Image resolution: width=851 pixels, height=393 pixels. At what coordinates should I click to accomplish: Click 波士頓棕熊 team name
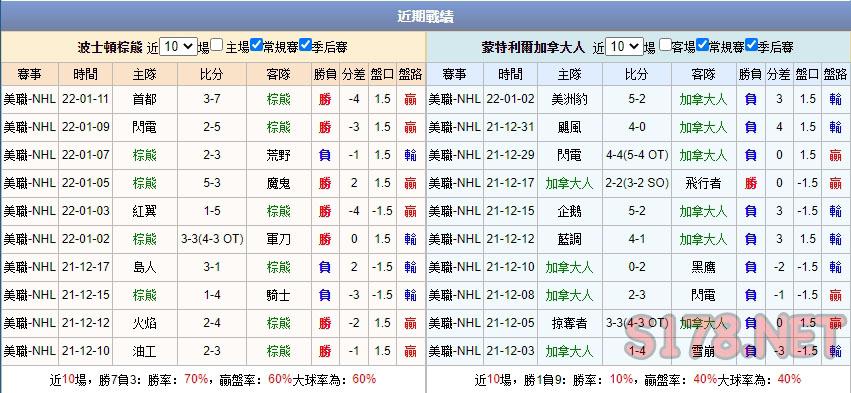[111, 47]
